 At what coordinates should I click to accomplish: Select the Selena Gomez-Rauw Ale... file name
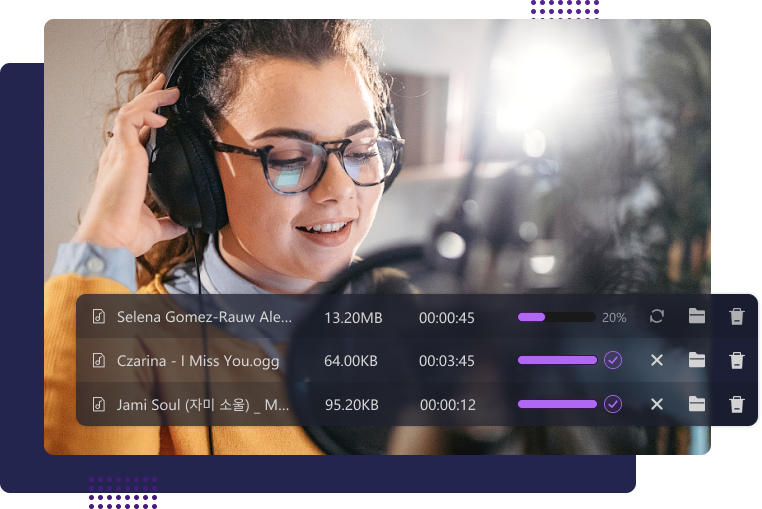pos(204,317)
